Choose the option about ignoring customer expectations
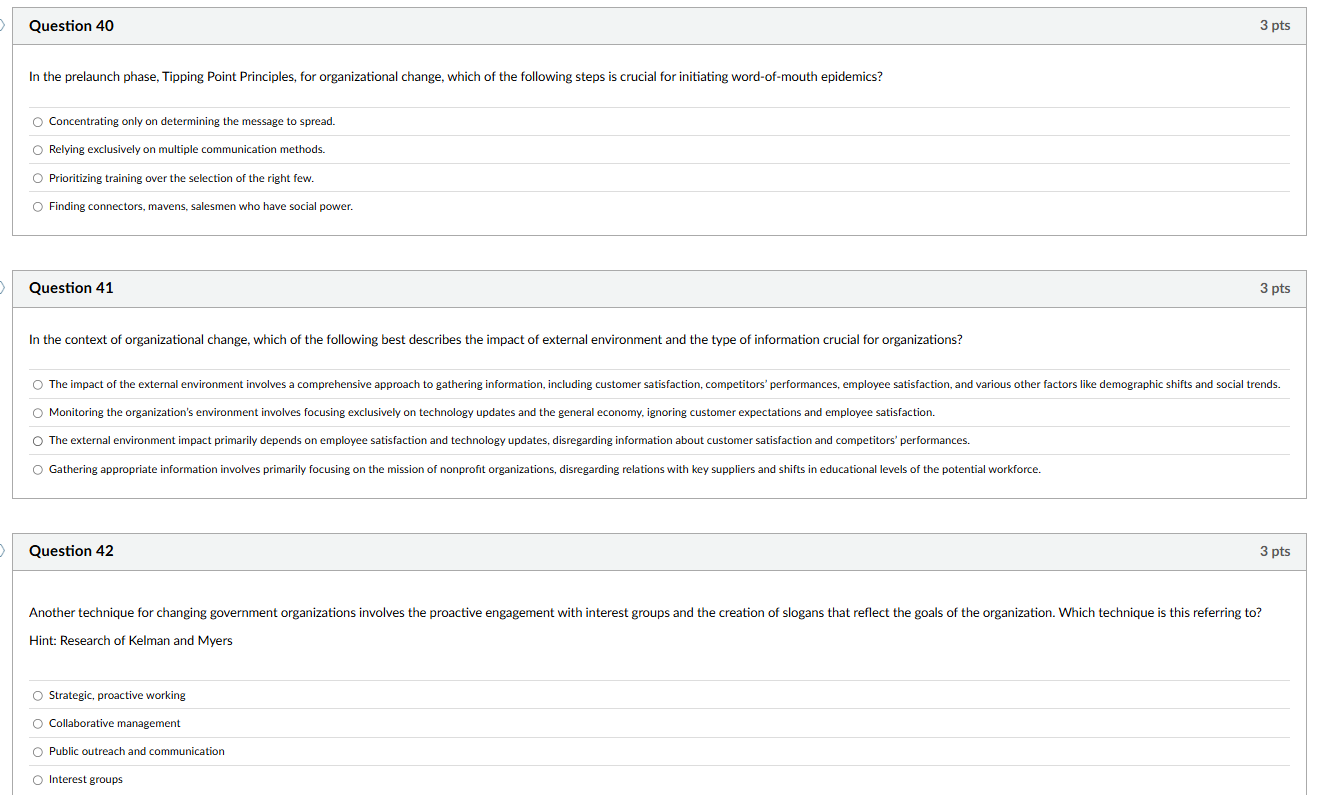This screenshot has width=1321, height=795. pos(37,412)
